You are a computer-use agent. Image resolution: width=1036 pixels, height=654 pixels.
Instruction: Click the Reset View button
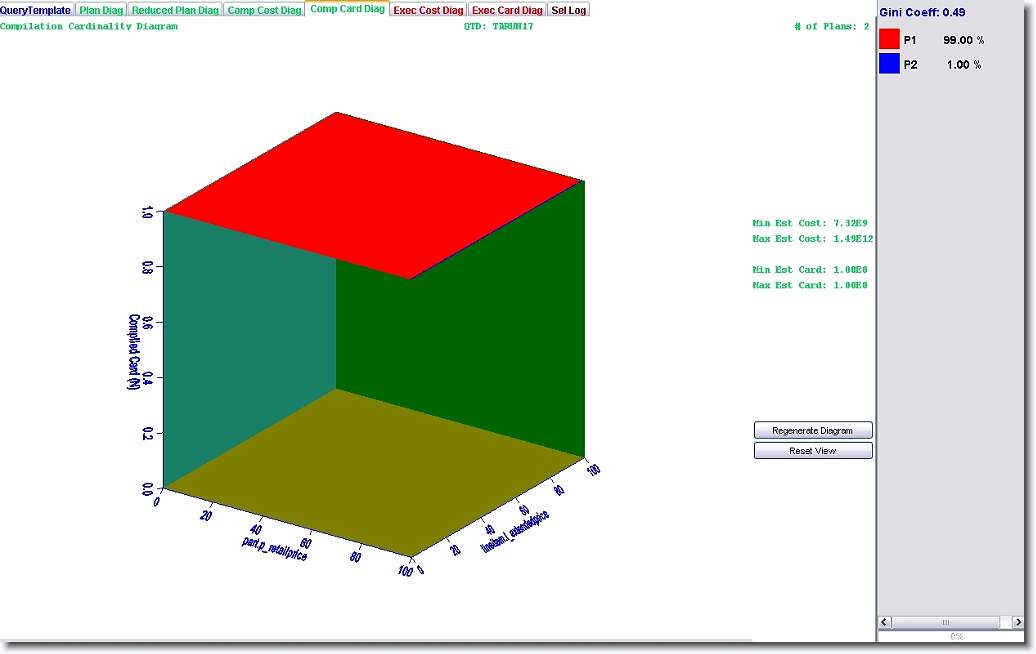[813, 451]
